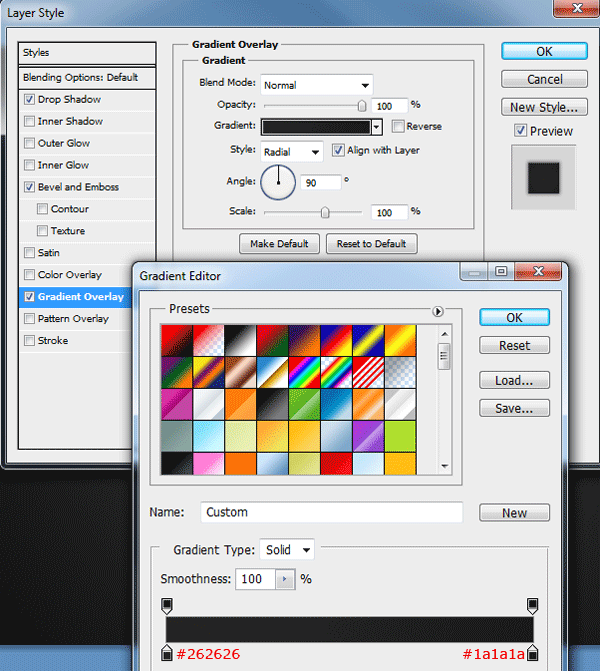Click the Load... button in Gradient Editor

click(514, 380)
